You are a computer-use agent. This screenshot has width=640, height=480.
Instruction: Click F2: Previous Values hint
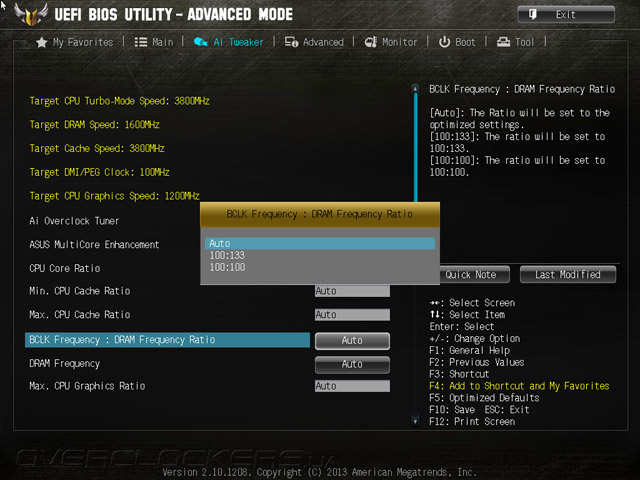(476, 362)
